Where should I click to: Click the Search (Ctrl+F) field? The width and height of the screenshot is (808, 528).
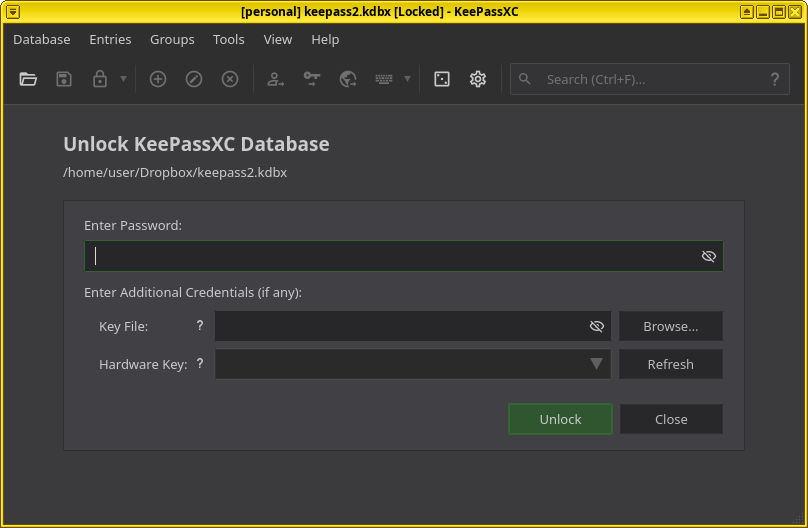tap(649, 79)
